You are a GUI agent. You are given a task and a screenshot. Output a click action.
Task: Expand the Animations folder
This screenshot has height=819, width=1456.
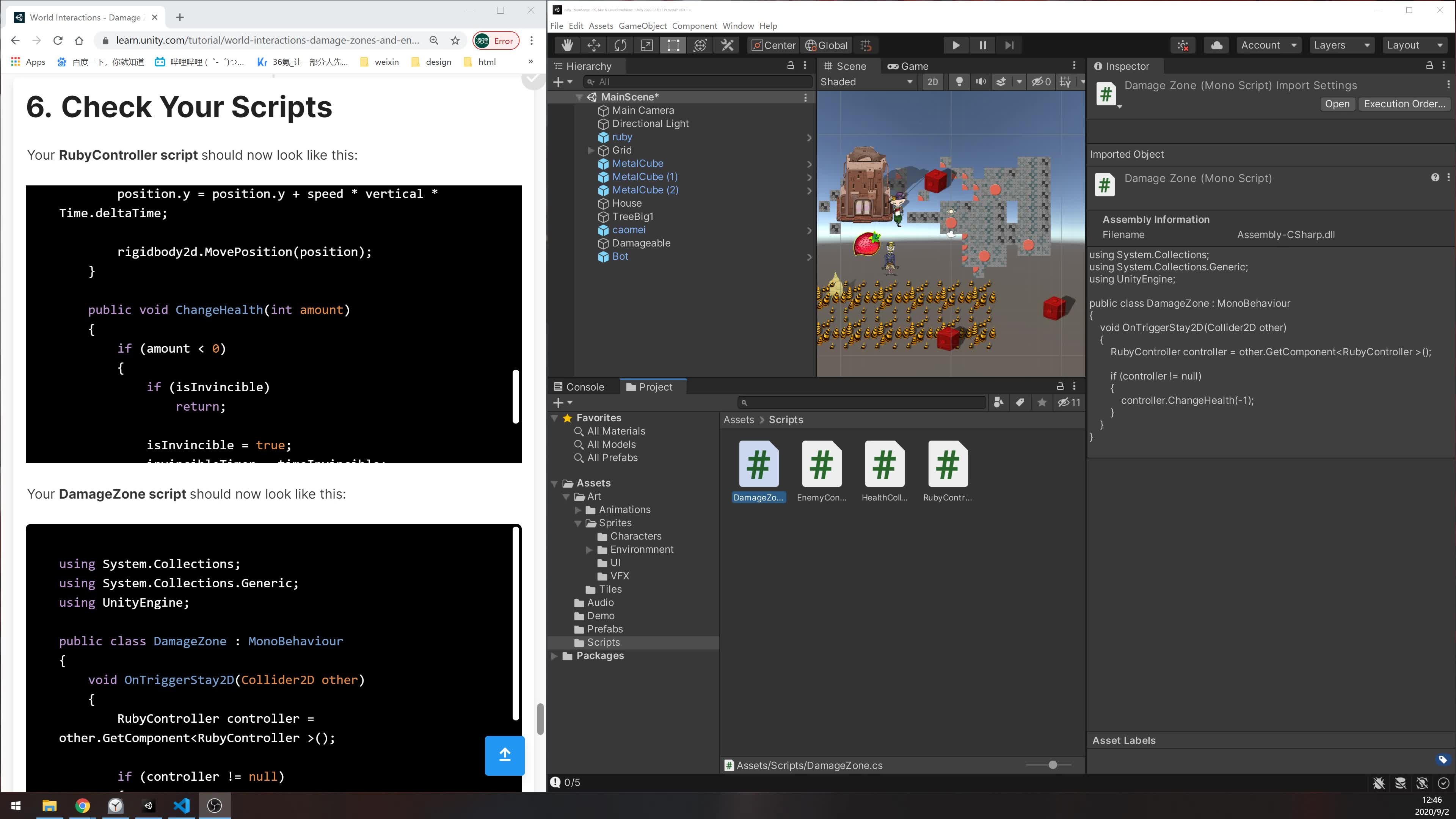(x=577, y=510)
